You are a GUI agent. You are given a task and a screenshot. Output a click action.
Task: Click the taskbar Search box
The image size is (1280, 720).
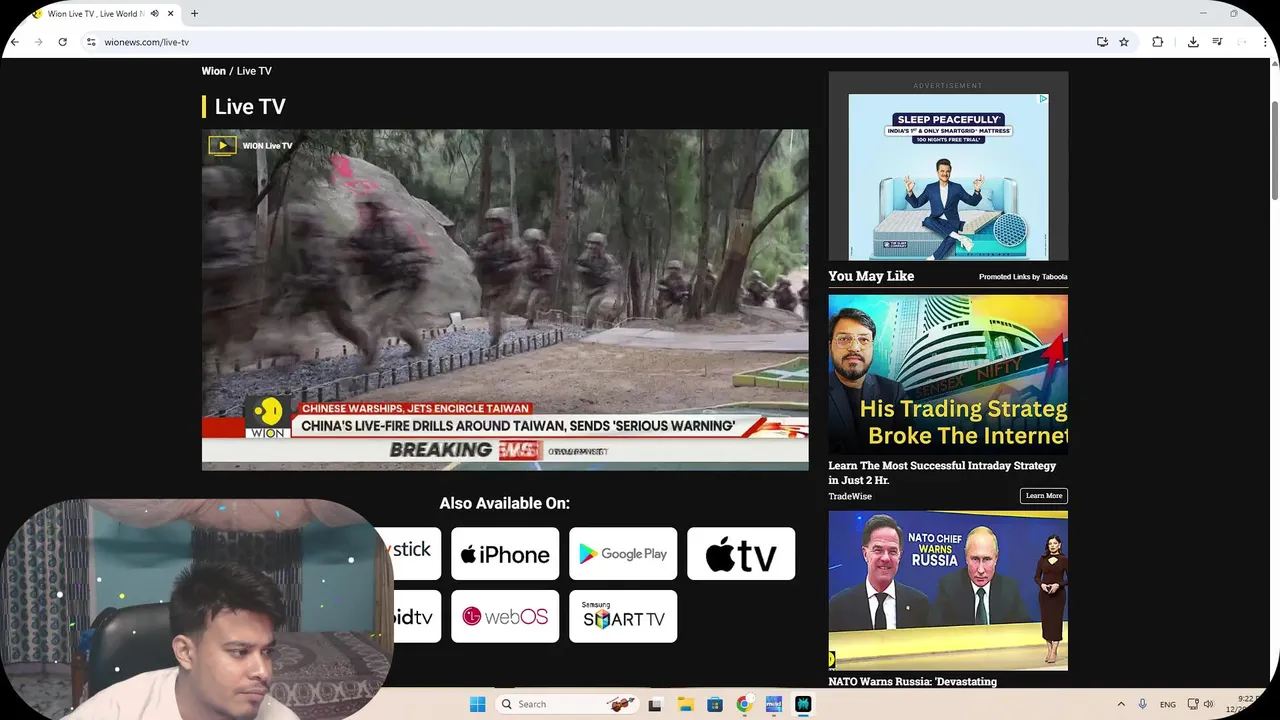tap(569, 704)
